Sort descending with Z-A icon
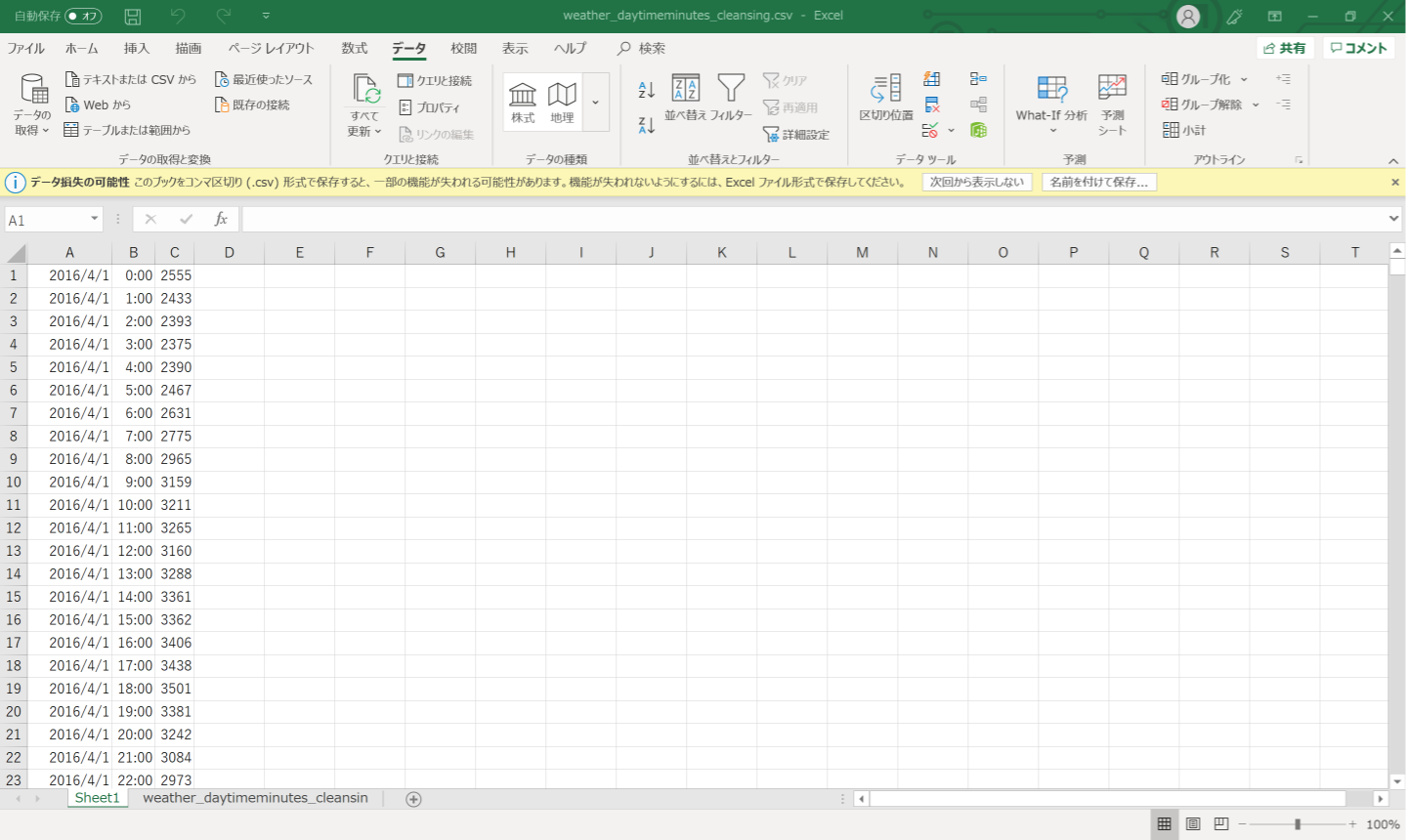Image resolution: width=1406 pixels, height=840 pixels. tap(646, 125)
